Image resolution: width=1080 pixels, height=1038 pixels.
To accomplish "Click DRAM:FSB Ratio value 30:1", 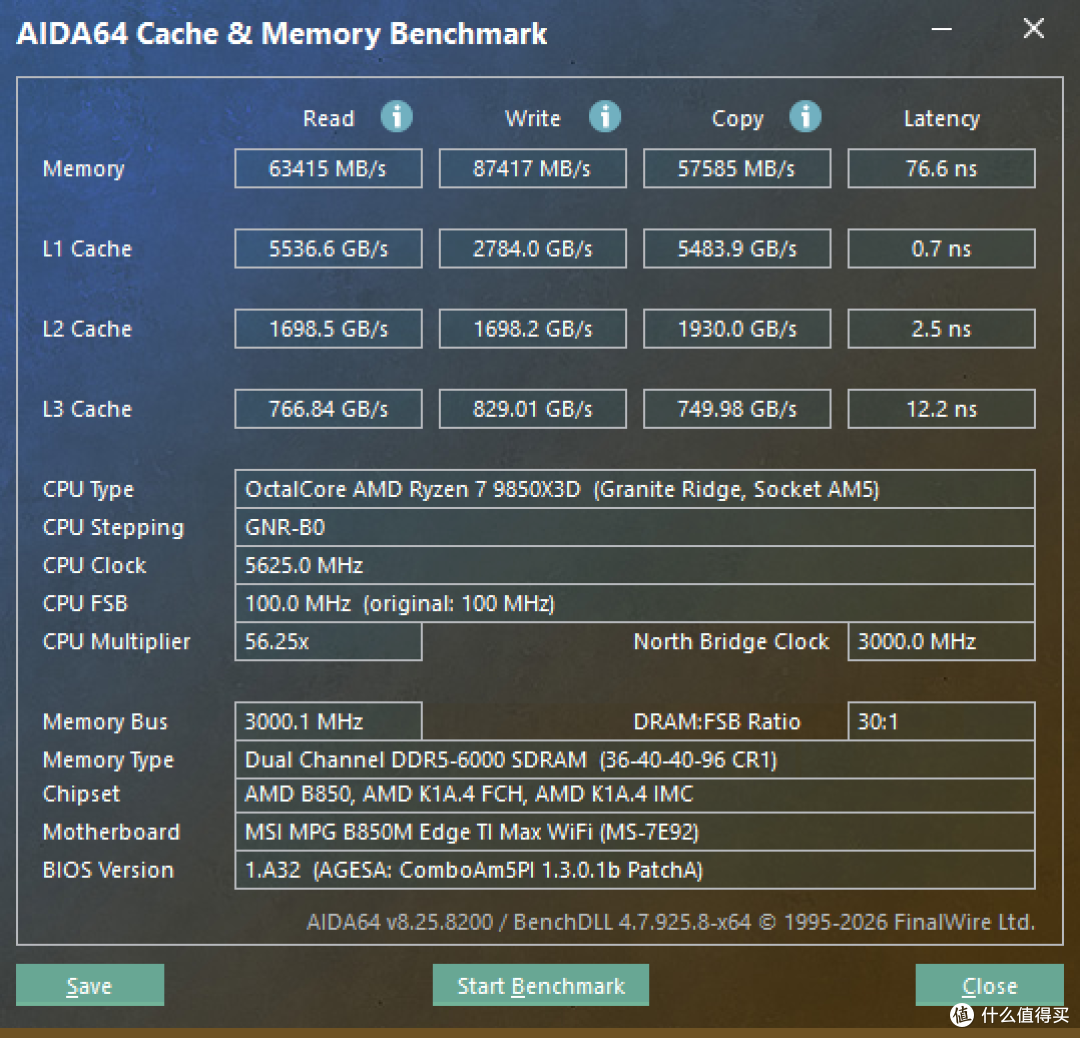I will [x=942, y=721].
